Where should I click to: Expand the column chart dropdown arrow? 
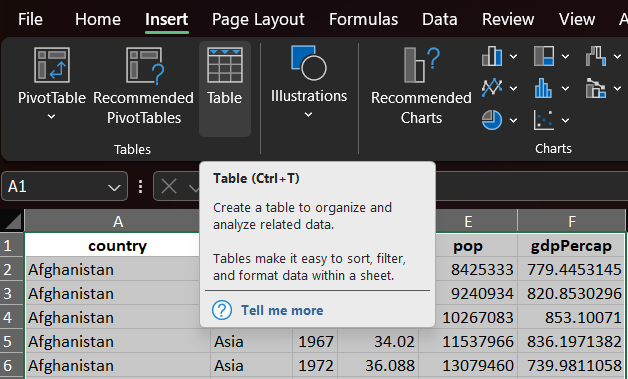pos(513,56)
